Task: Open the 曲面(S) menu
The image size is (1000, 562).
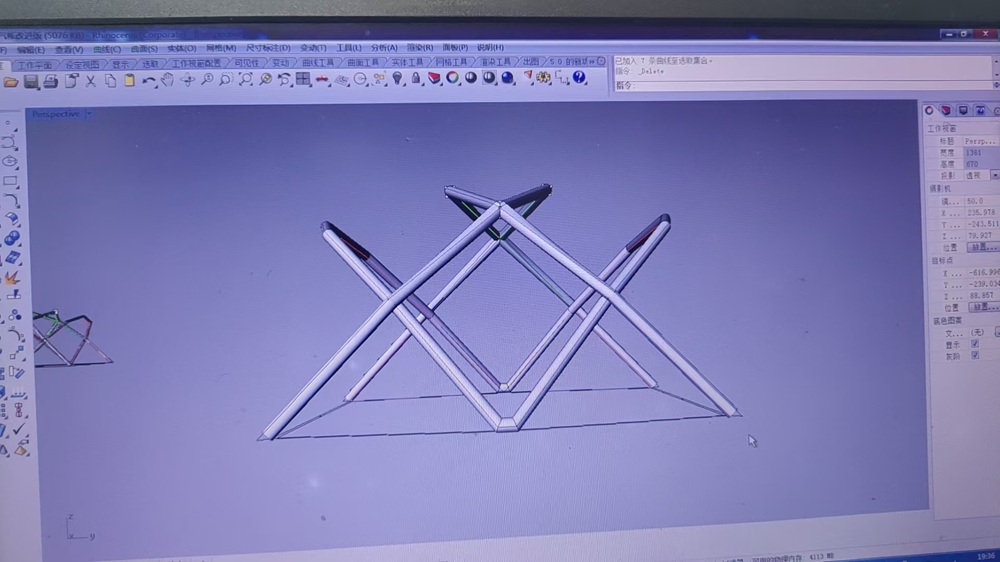Action: (144, 48)
